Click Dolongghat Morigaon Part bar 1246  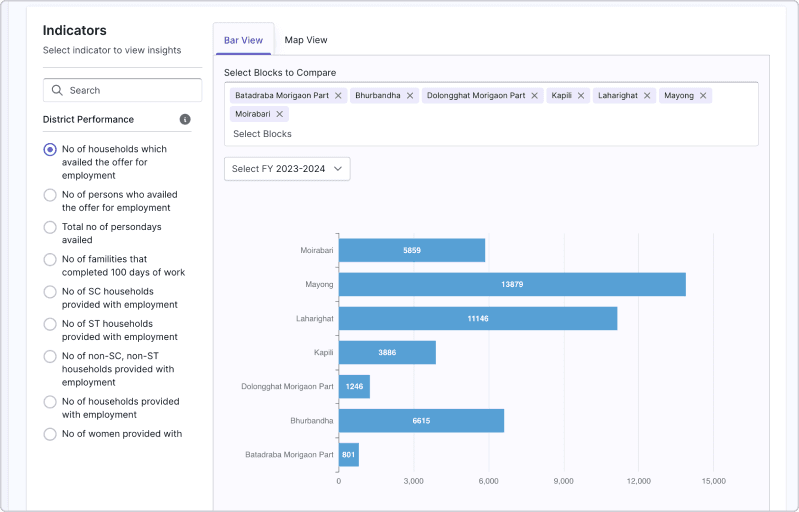[x=354, y=387]
